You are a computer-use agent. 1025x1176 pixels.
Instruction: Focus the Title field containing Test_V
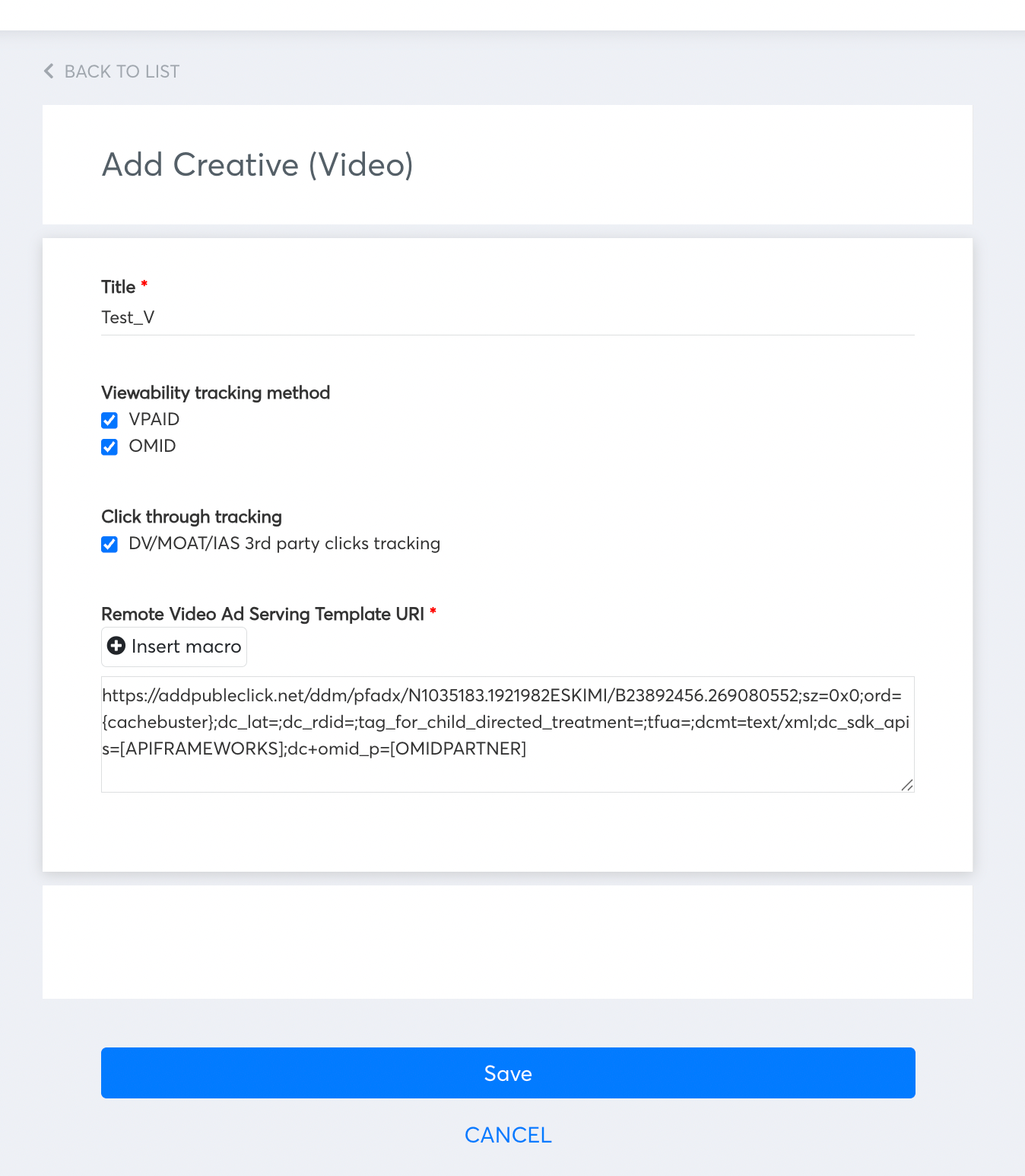(508, 318)
